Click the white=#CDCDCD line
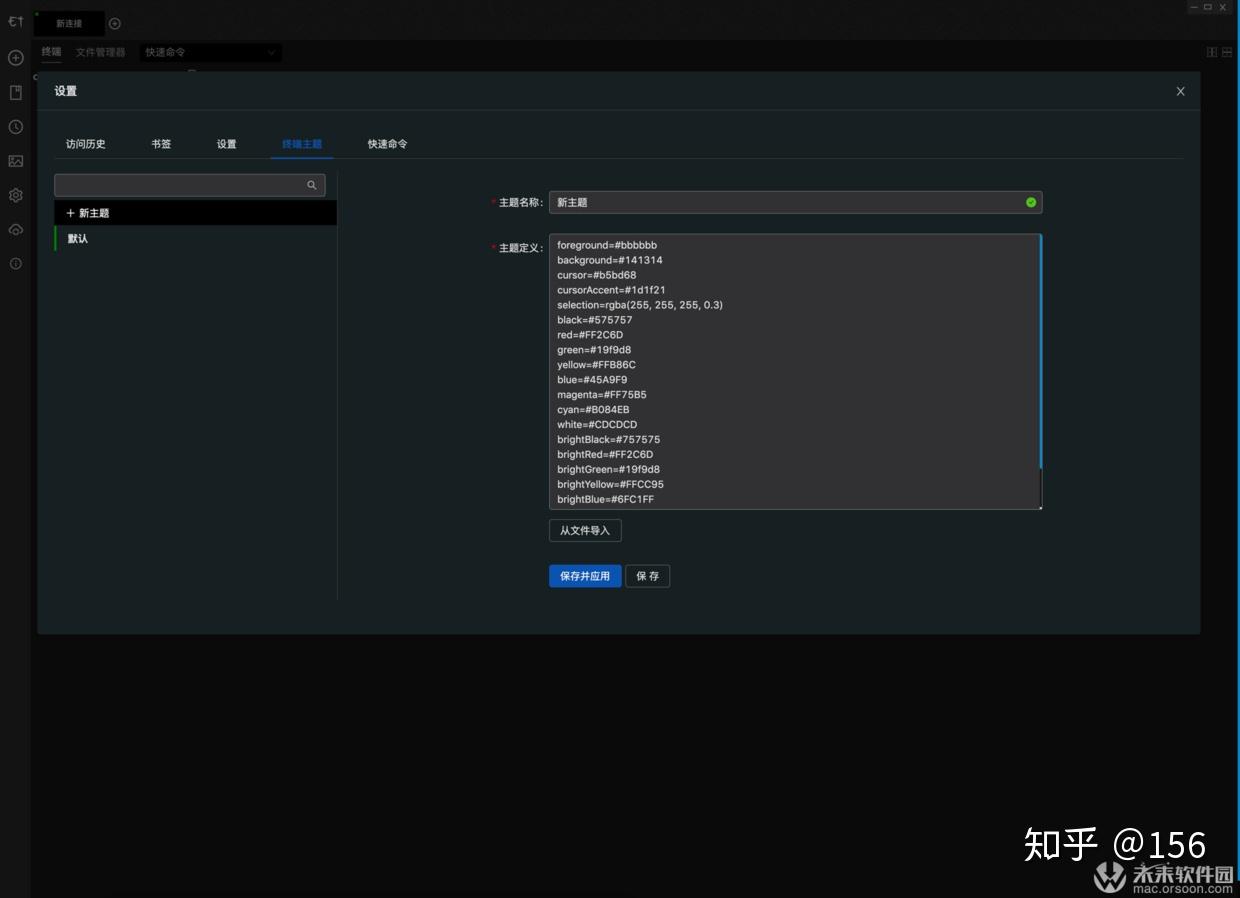 [x=597, y=425]
